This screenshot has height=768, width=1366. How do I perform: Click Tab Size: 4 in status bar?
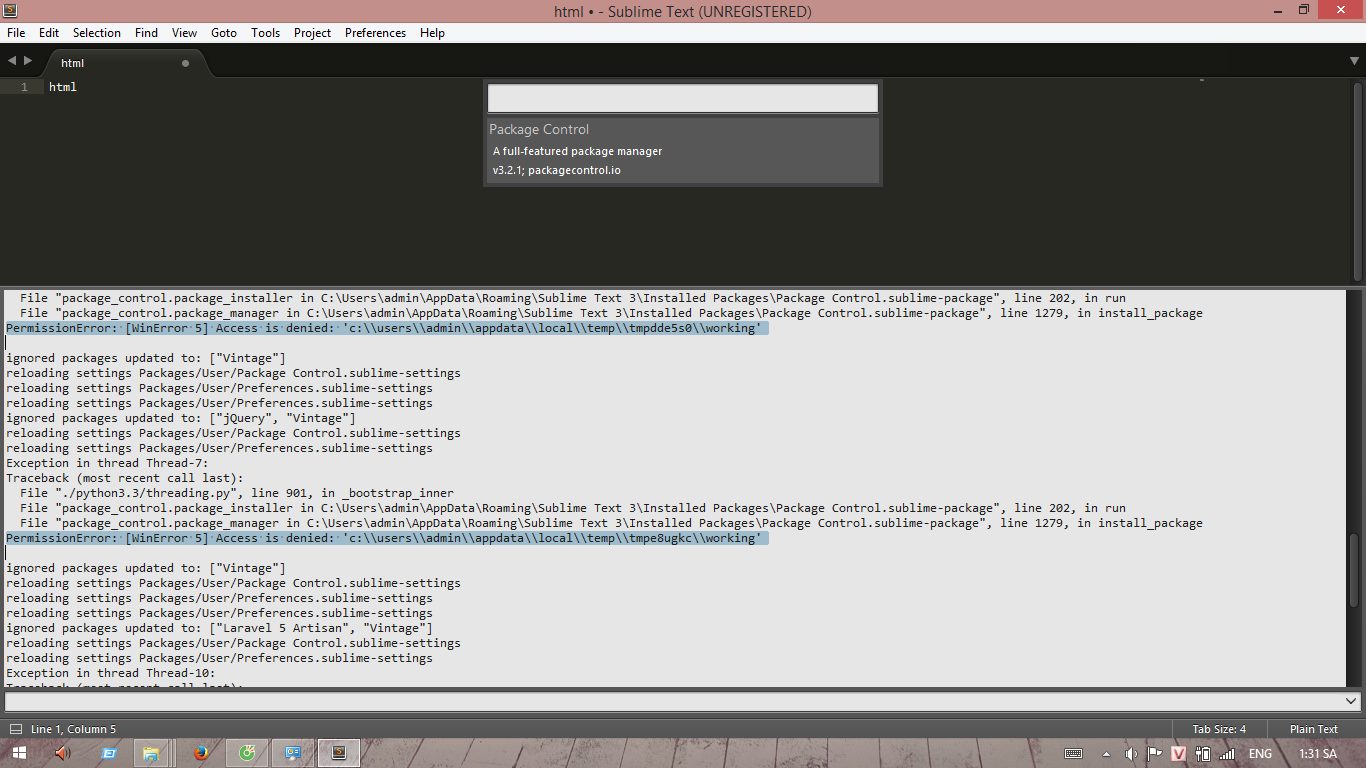pyautogui.click(x=1218, y=729)
